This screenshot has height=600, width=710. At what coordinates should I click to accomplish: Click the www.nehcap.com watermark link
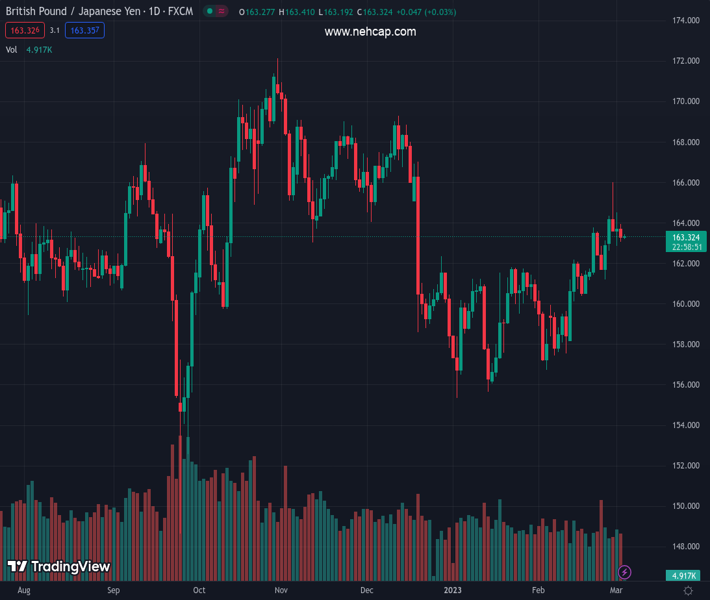370,32
